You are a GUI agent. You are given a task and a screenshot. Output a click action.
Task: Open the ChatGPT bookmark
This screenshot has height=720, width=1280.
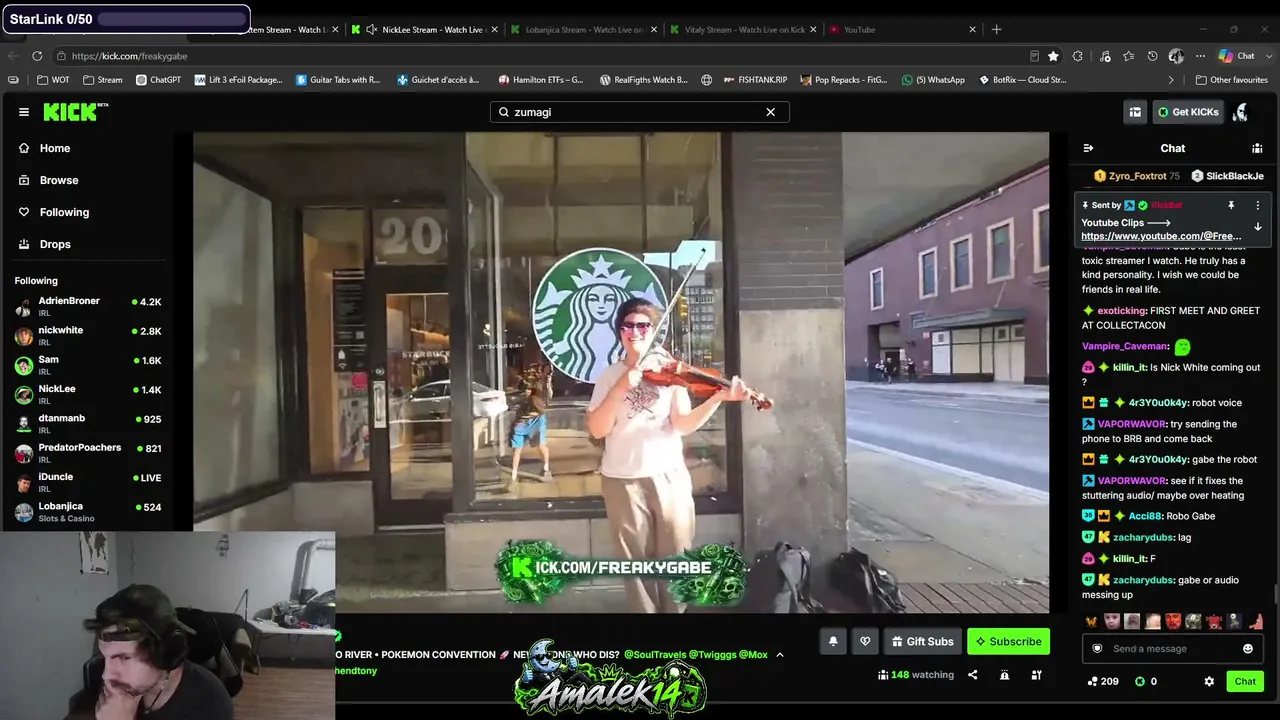click(158, 80)
